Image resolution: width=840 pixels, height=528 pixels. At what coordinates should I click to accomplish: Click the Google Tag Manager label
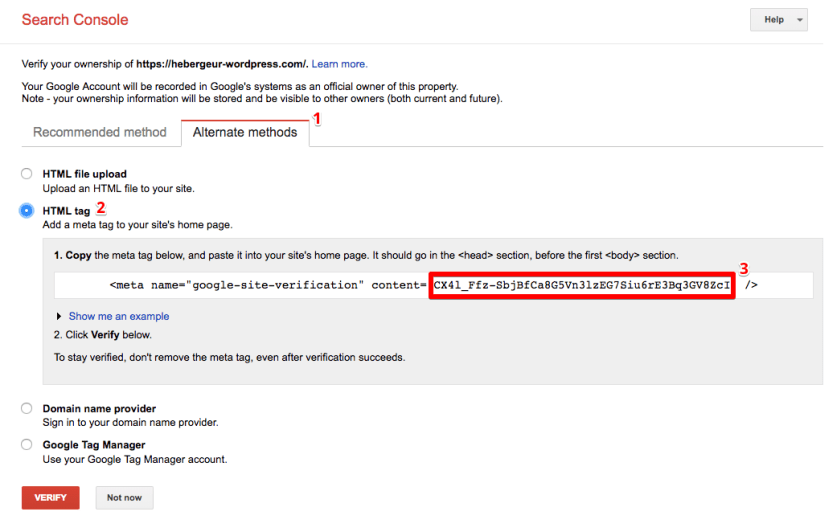94,445
